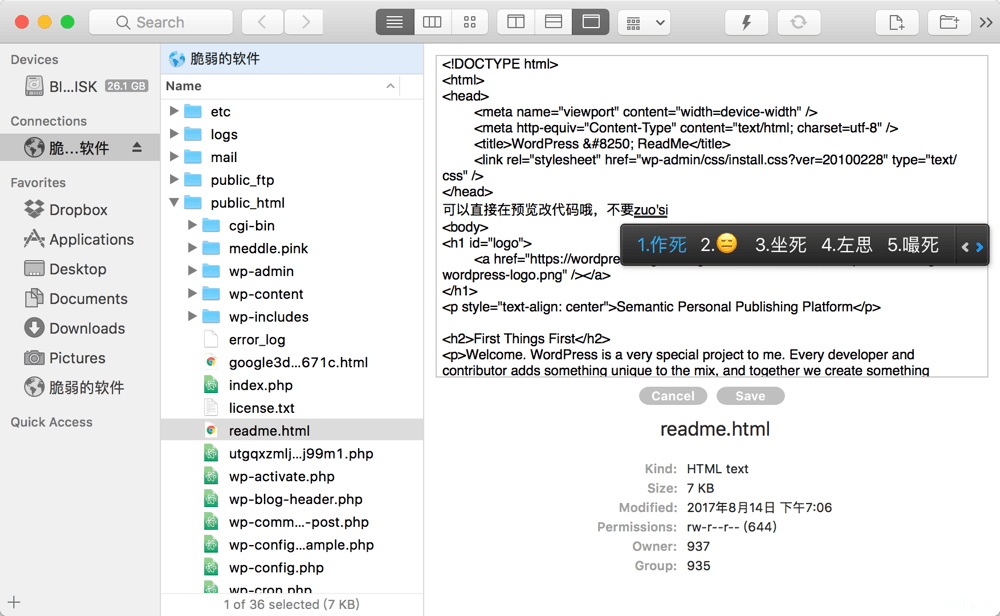Image resolution: width=1000 pixels, height=616 pixels.
Task: Expand the wp-admin folder
Action: pyautogui.click(x=192, y=271)
